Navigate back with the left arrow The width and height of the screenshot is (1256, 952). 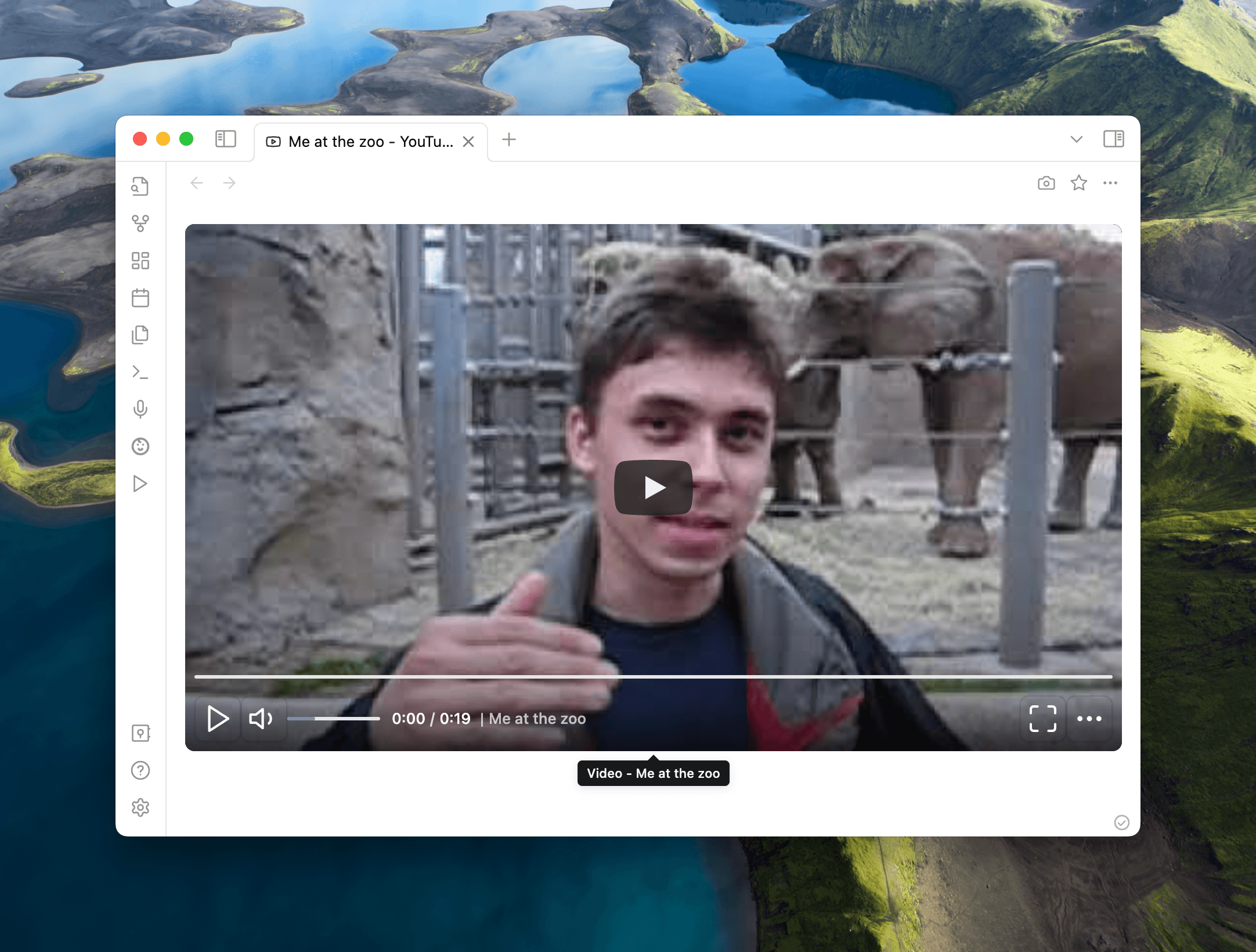[x=197, y=183]
